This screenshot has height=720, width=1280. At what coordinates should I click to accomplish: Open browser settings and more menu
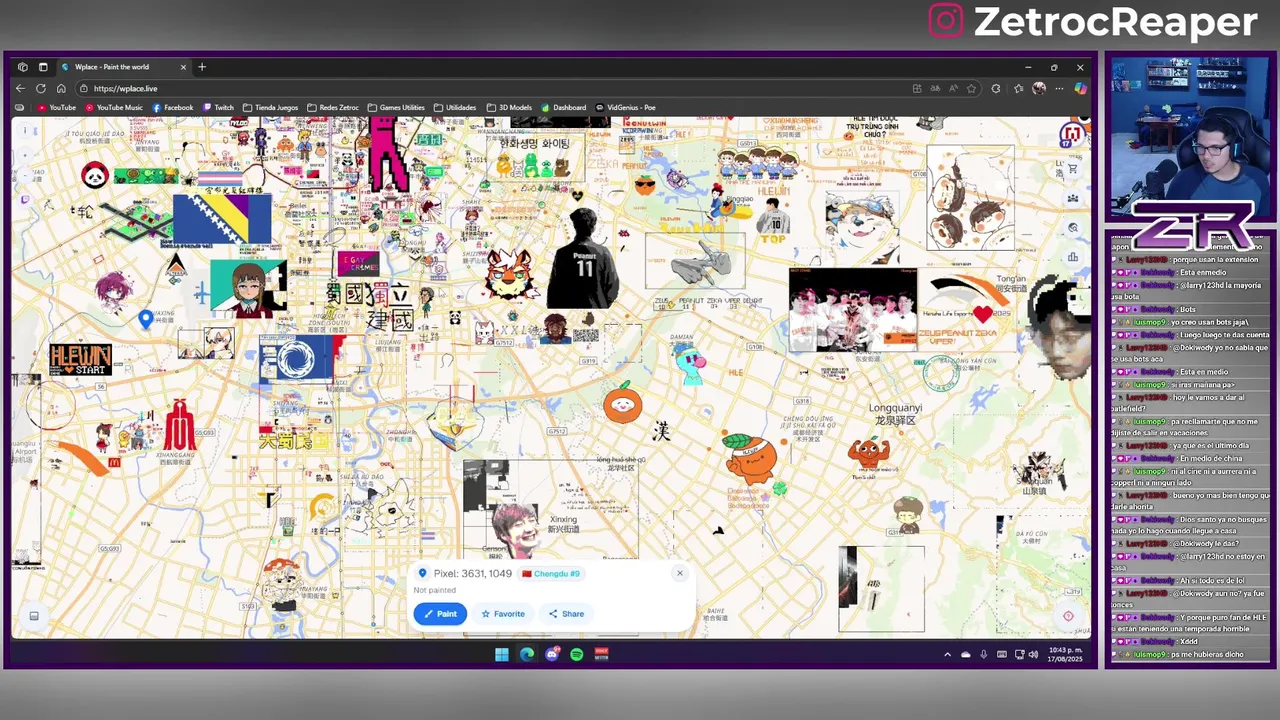[x=1059, y=88]
